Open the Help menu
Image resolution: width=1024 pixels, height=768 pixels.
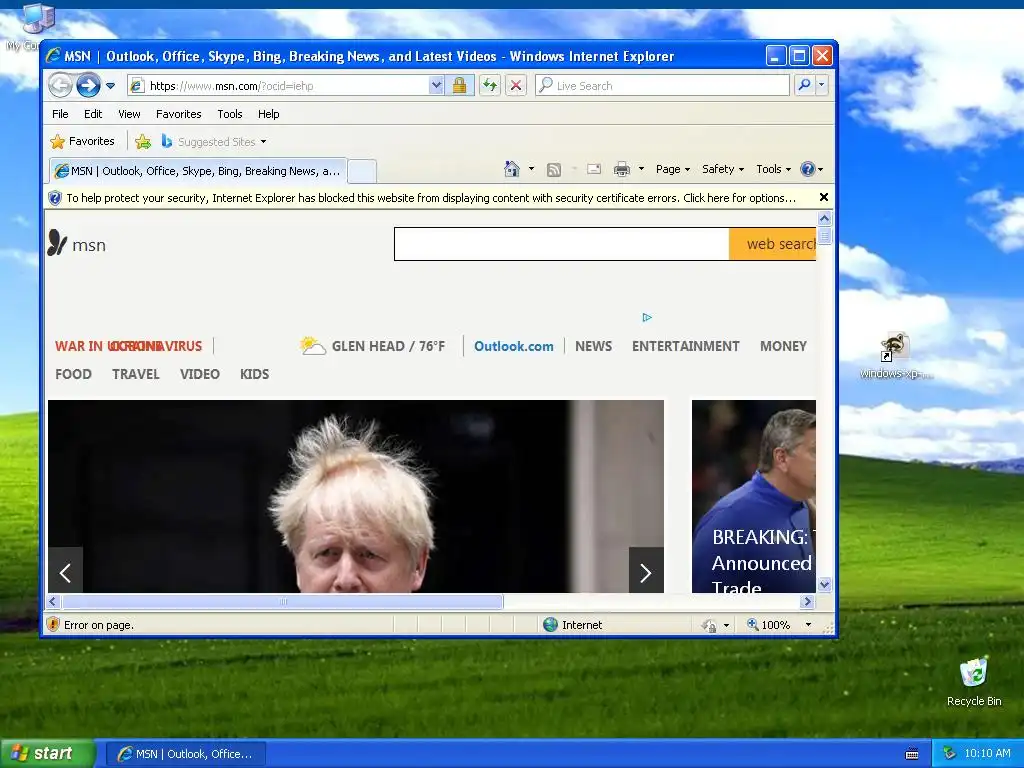268,114
